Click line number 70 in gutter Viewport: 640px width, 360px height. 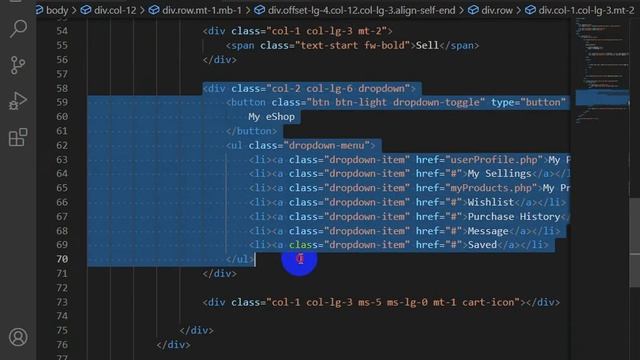point(62,259)
